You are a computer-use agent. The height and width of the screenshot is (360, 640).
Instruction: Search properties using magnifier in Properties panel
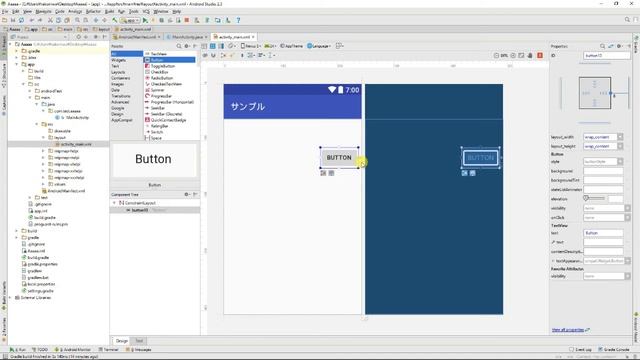pos(602,46)
